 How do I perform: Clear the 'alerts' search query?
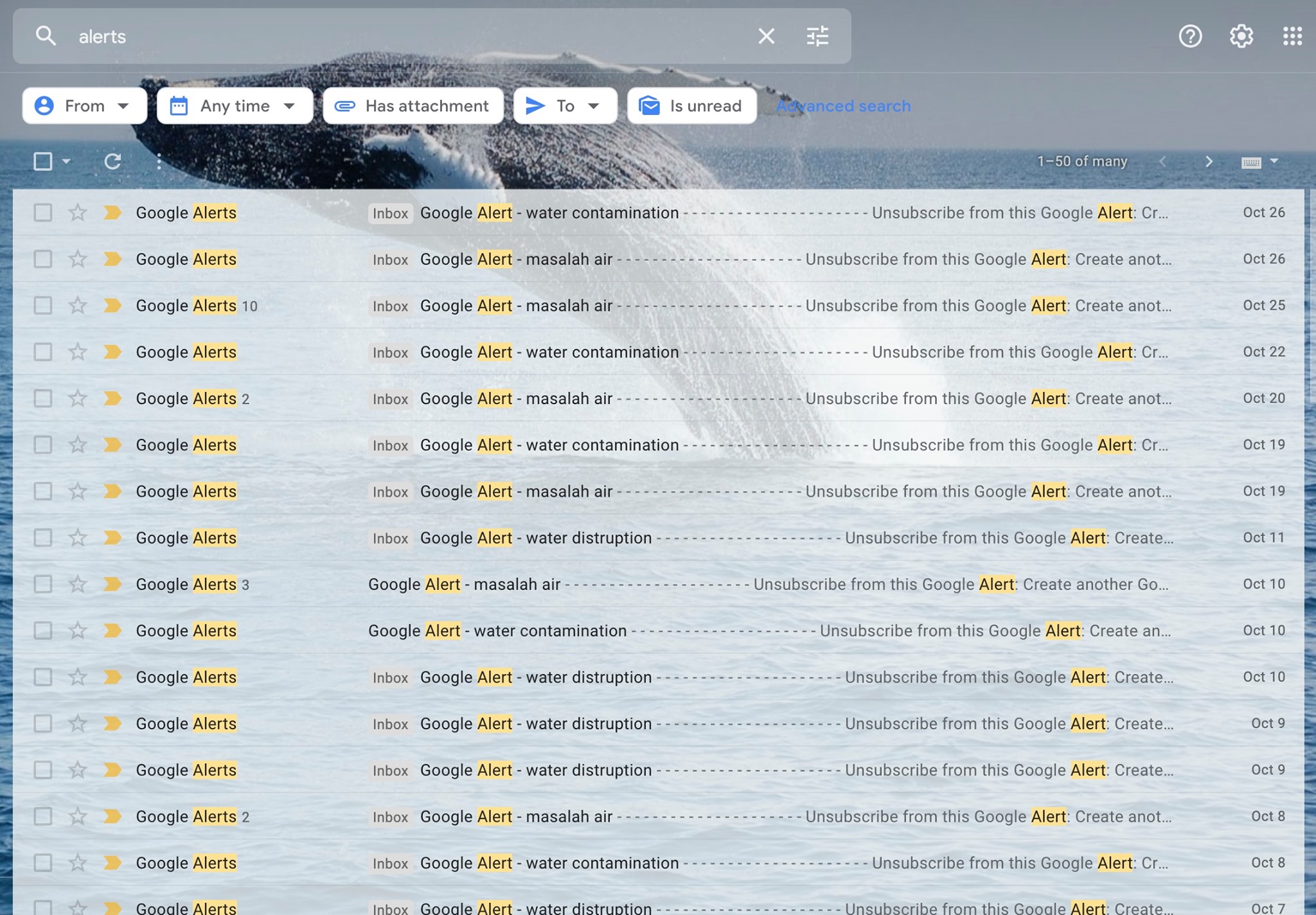(766, 36)
